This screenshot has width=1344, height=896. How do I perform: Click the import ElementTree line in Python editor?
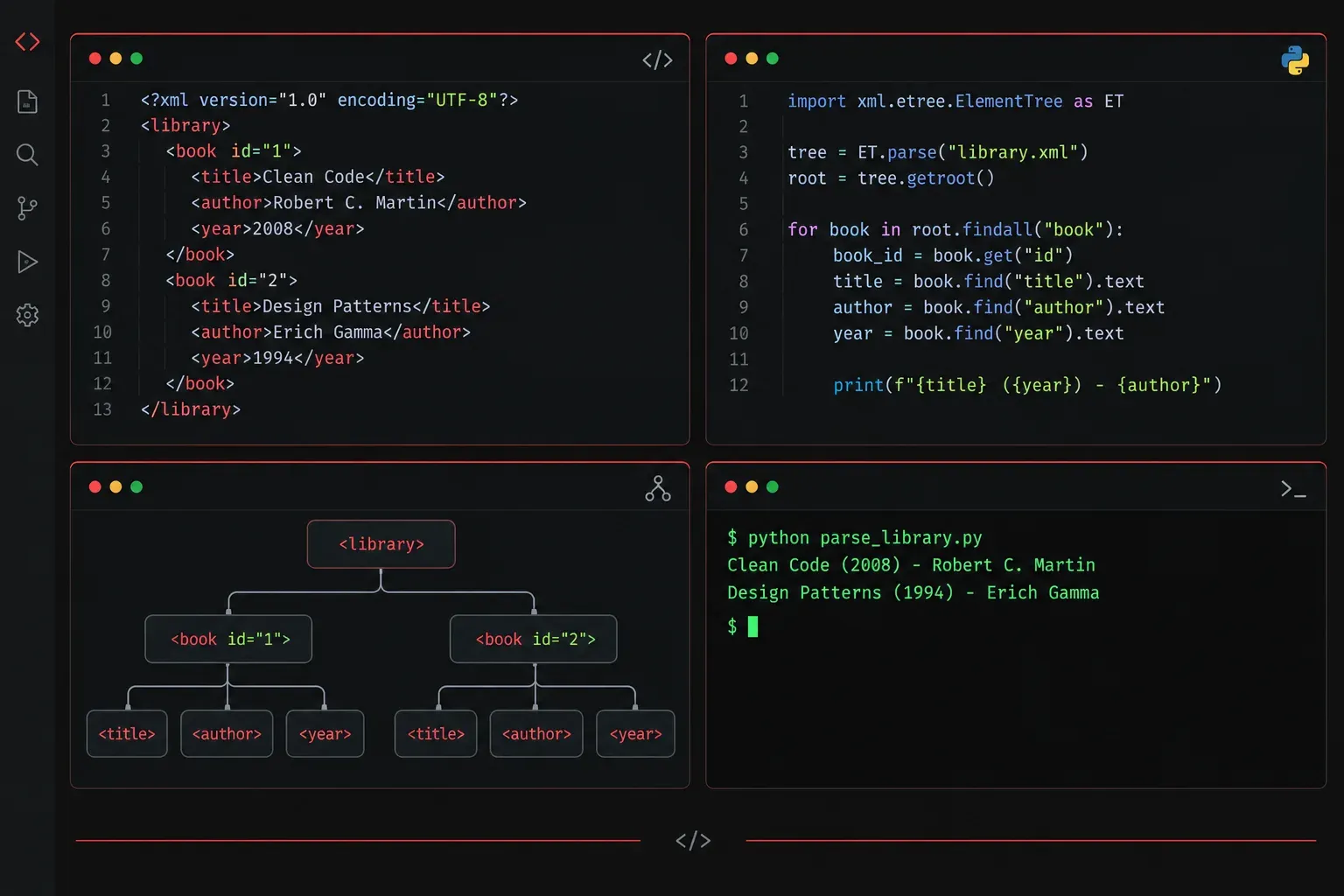pos(955,101)
